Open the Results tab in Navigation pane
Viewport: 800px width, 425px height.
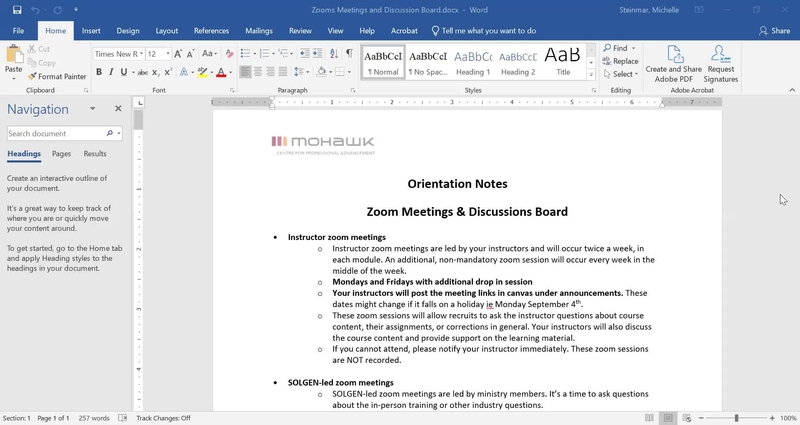pos(95,154)
